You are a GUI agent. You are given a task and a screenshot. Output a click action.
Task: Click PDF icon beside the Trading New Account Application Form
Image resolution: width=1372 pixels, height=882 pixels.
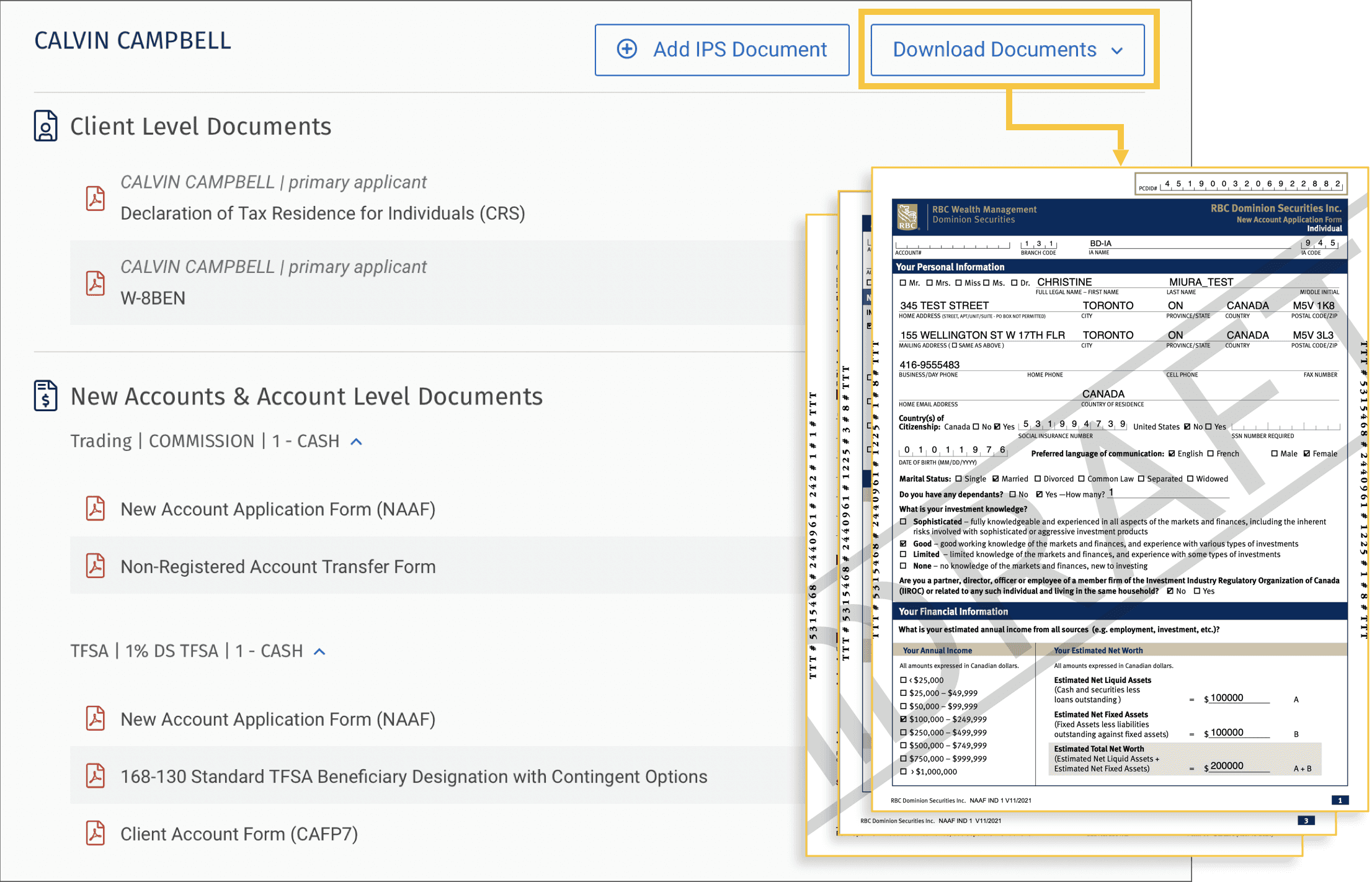(95, 509)
